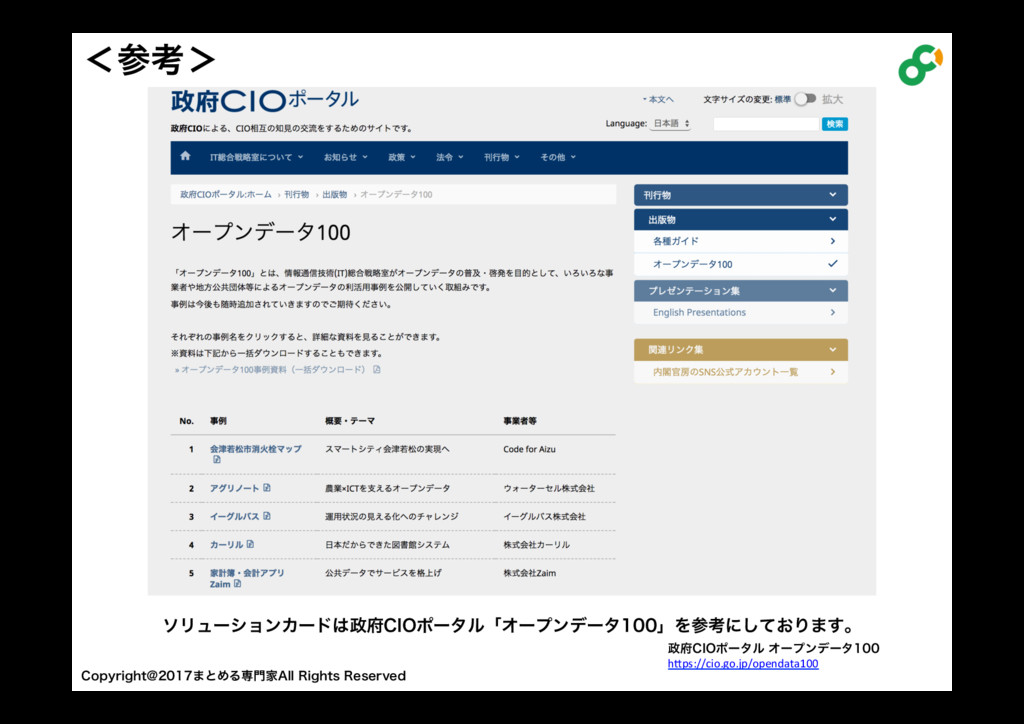Open PDF icon beside カーリル
The height and width of the screenshot is (724, 1024).
250,544
